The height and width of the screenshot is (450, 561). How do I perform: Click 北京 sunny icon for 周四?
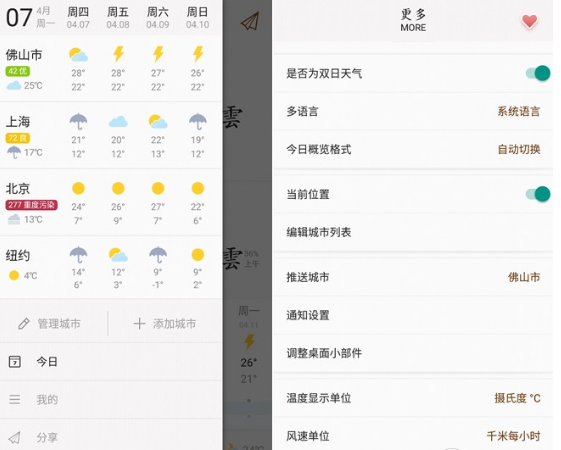coord(78,188)
